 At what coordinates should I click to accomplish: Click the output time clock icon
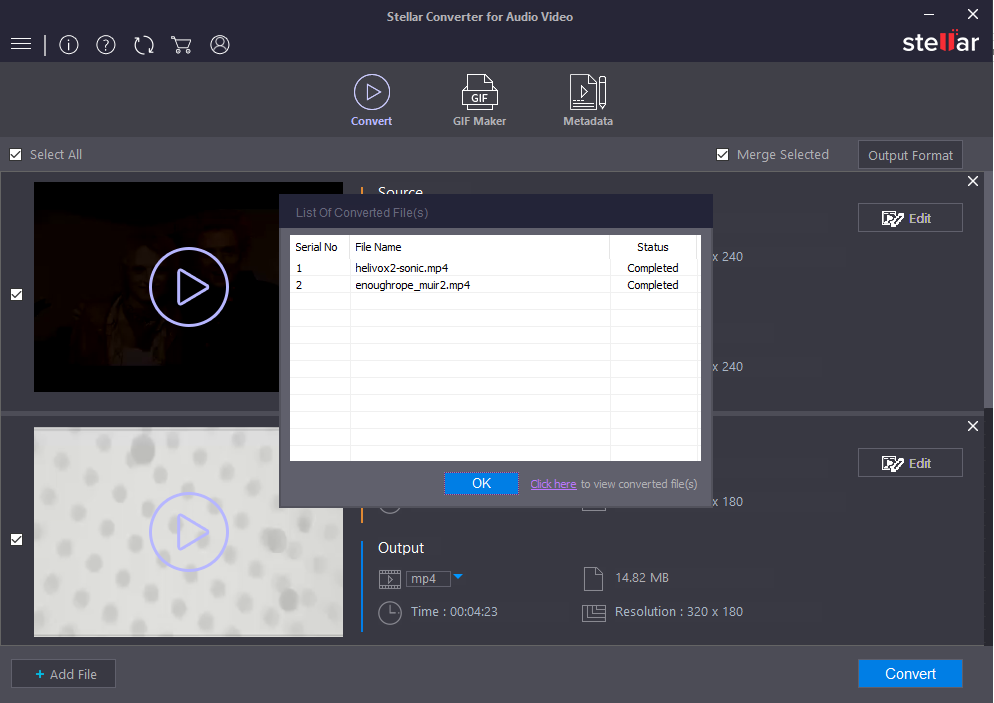pyautogui.click(x=390, y=613)
